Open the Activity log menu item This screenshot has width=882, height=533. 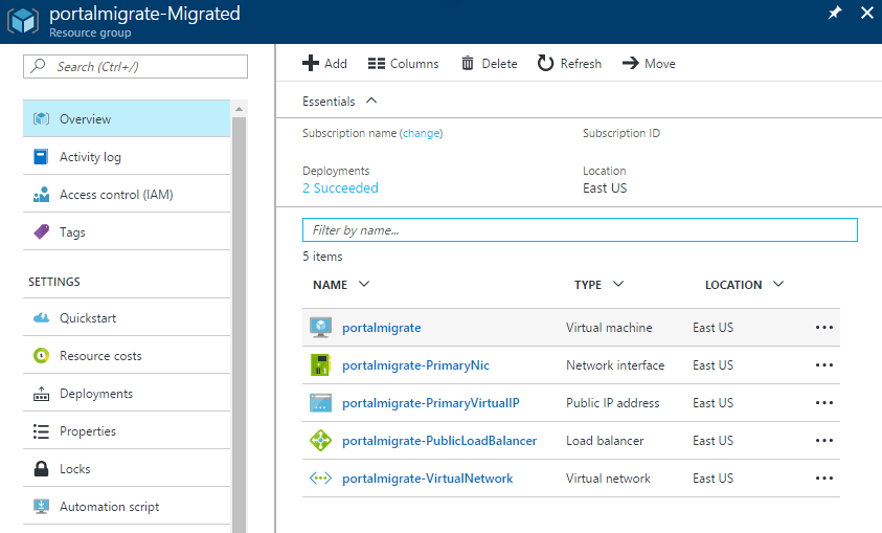(90, 157)
